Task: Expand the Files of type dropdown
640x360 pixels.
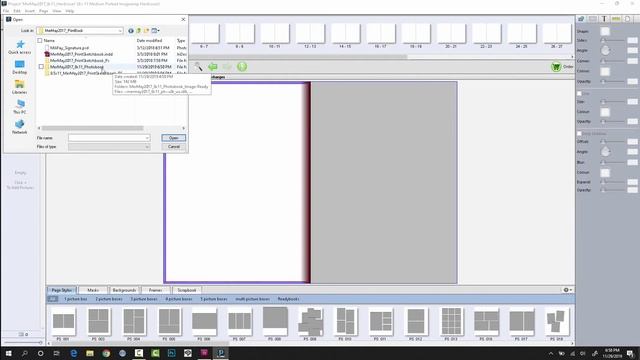Action: pos(147,147)
